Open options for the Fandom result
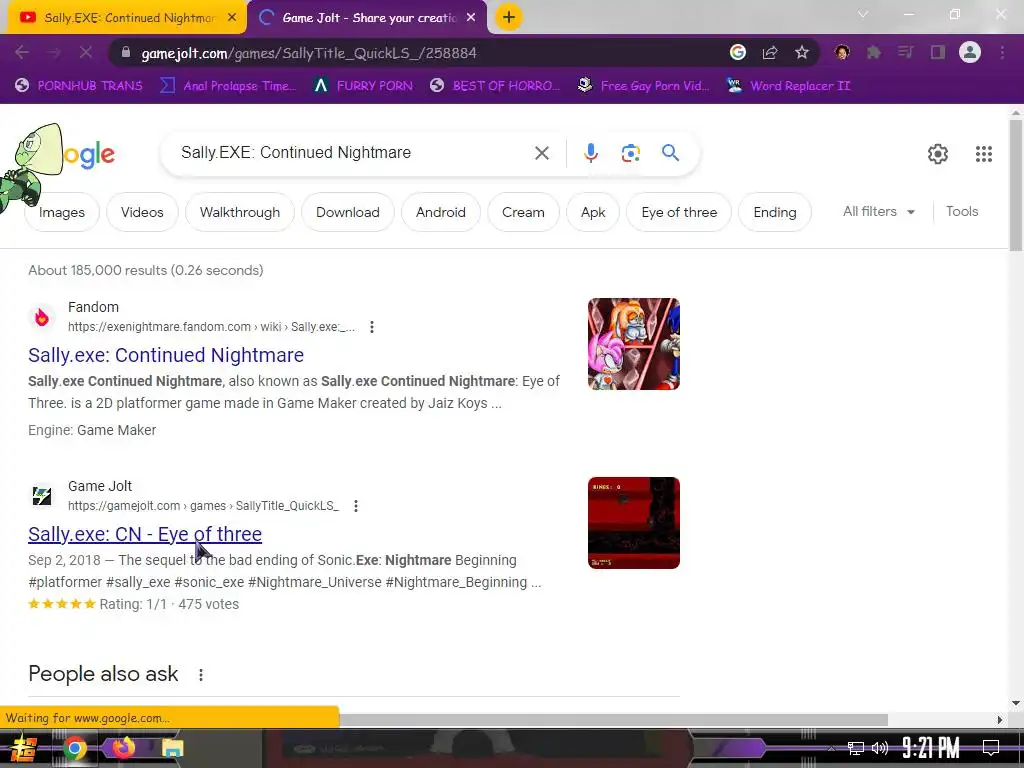Screen dimensions: 1024x768 [372, 327]
